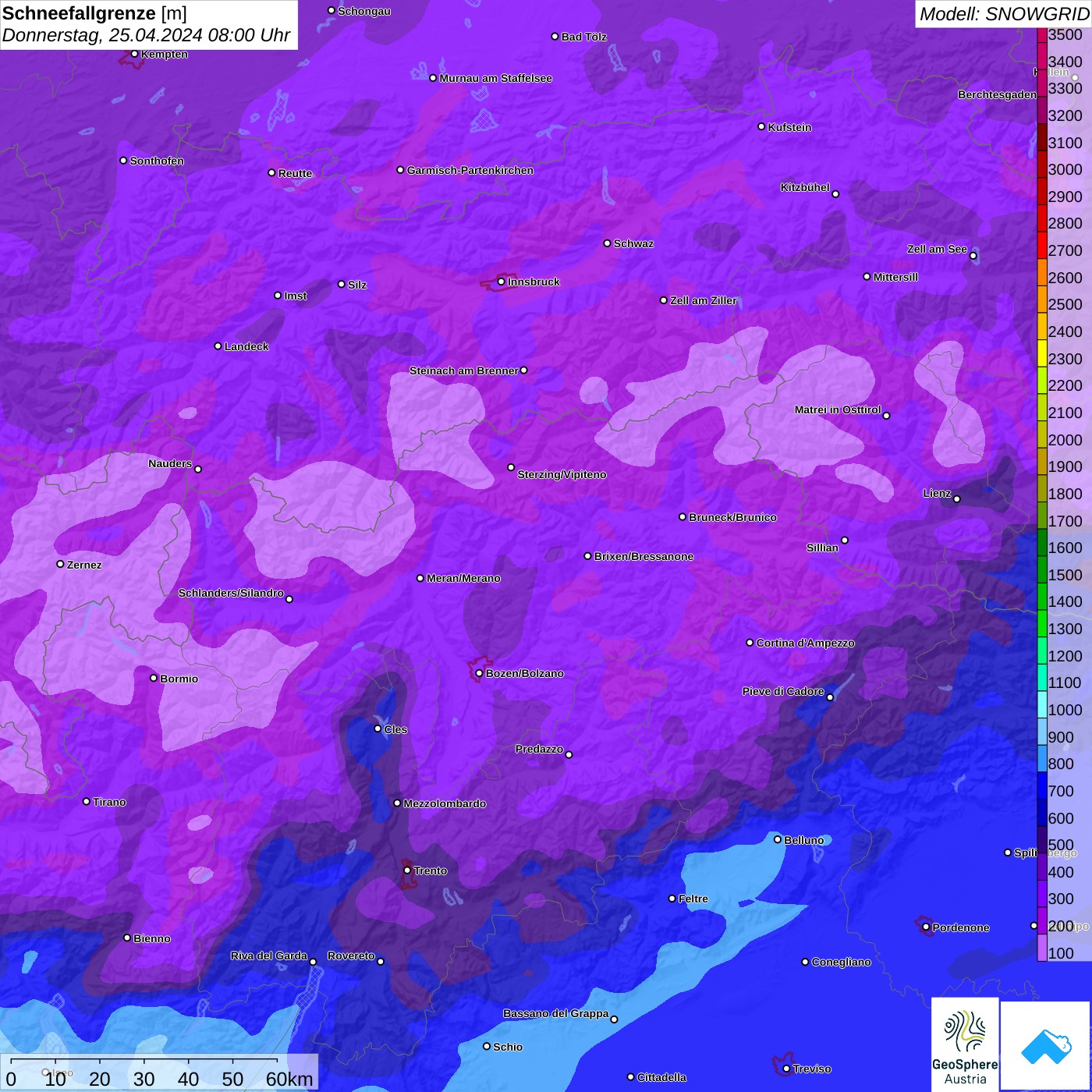Click the 'Predazzo' label
This screenshot has height=1092, width=1092.
pos(539,749)
